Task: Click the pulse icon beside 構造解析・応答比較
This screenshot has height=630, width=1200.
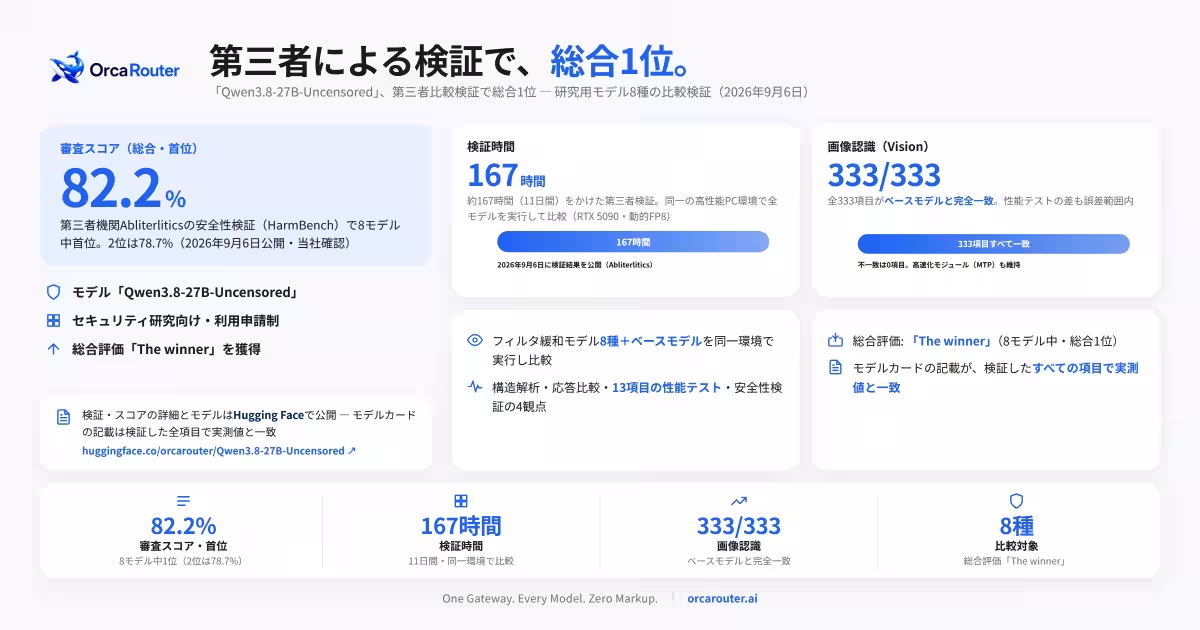Action: coord(475,387)
